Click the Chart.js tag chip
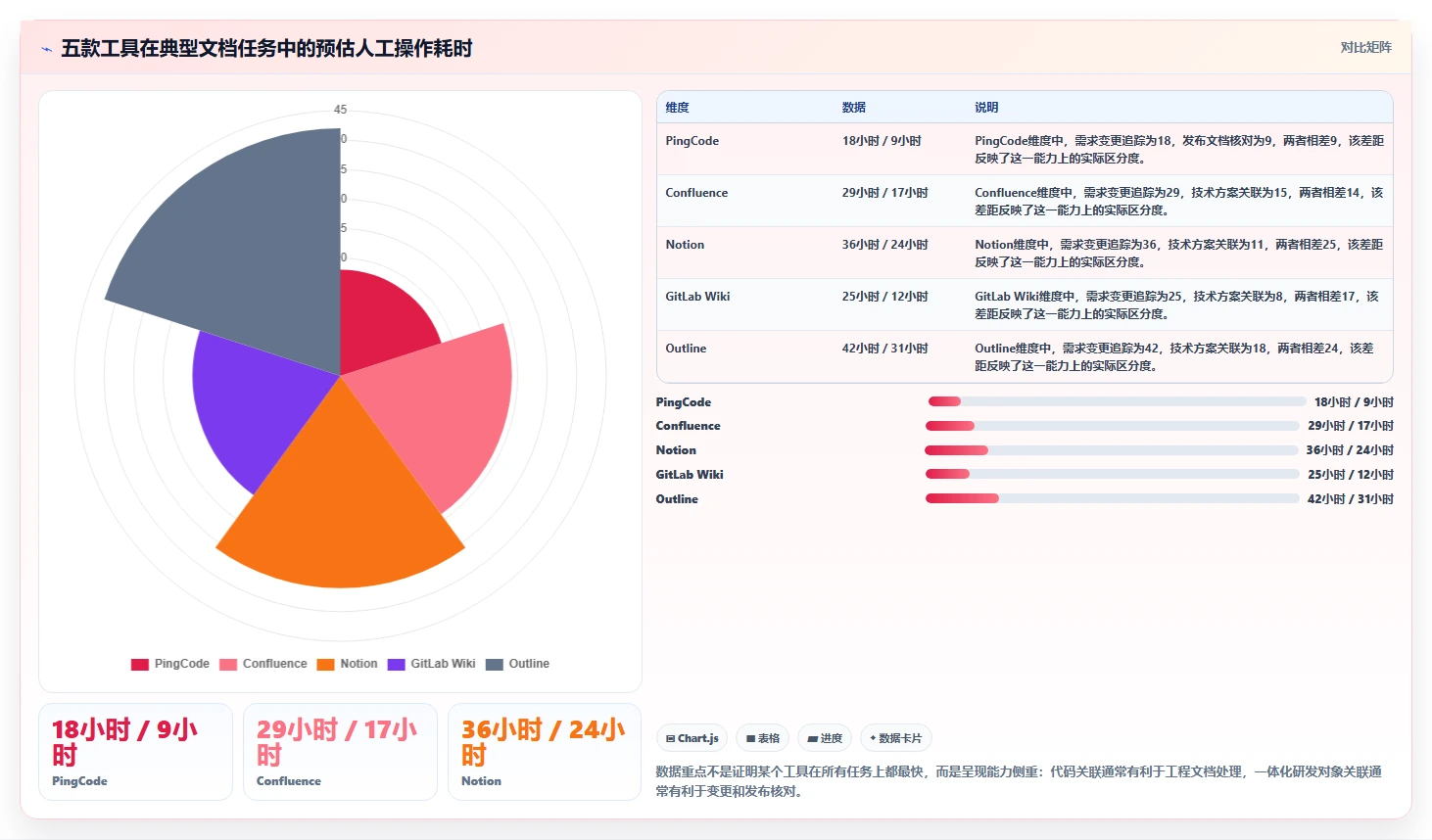 point(692,738)
